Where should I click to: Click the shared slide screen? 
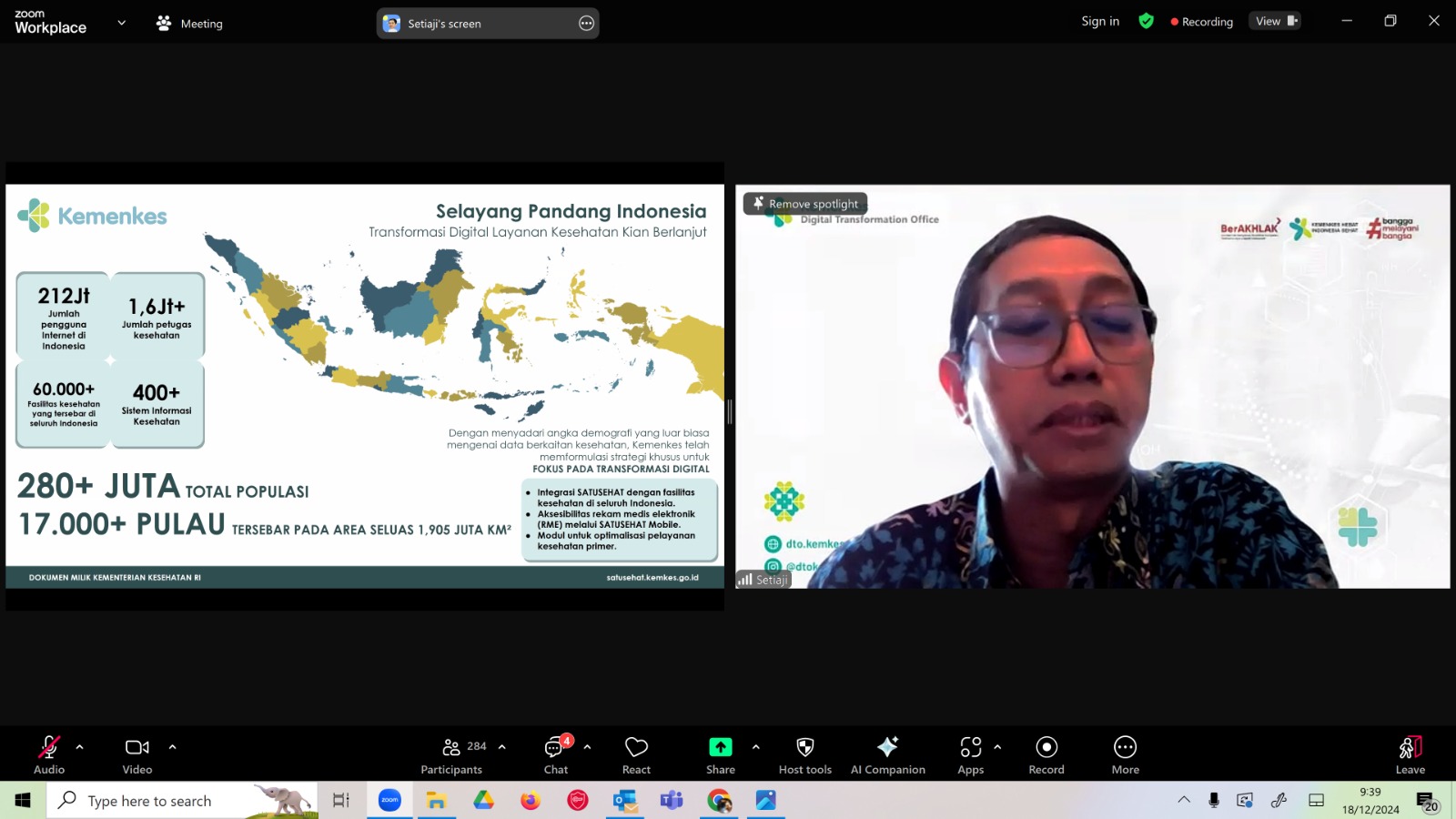tap(365, 386)
